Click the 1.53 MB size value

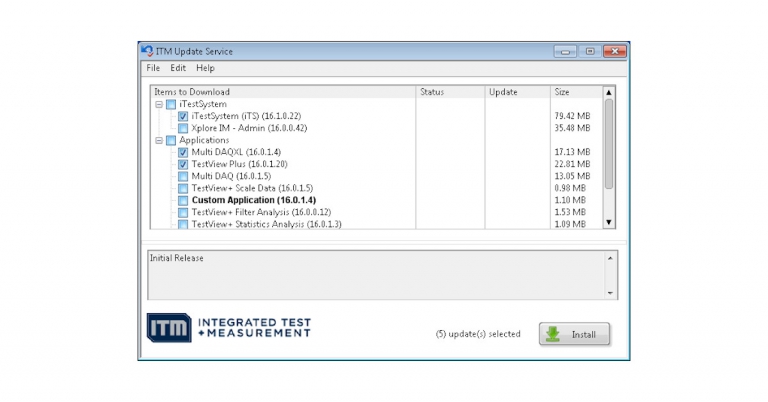(570, 212)
